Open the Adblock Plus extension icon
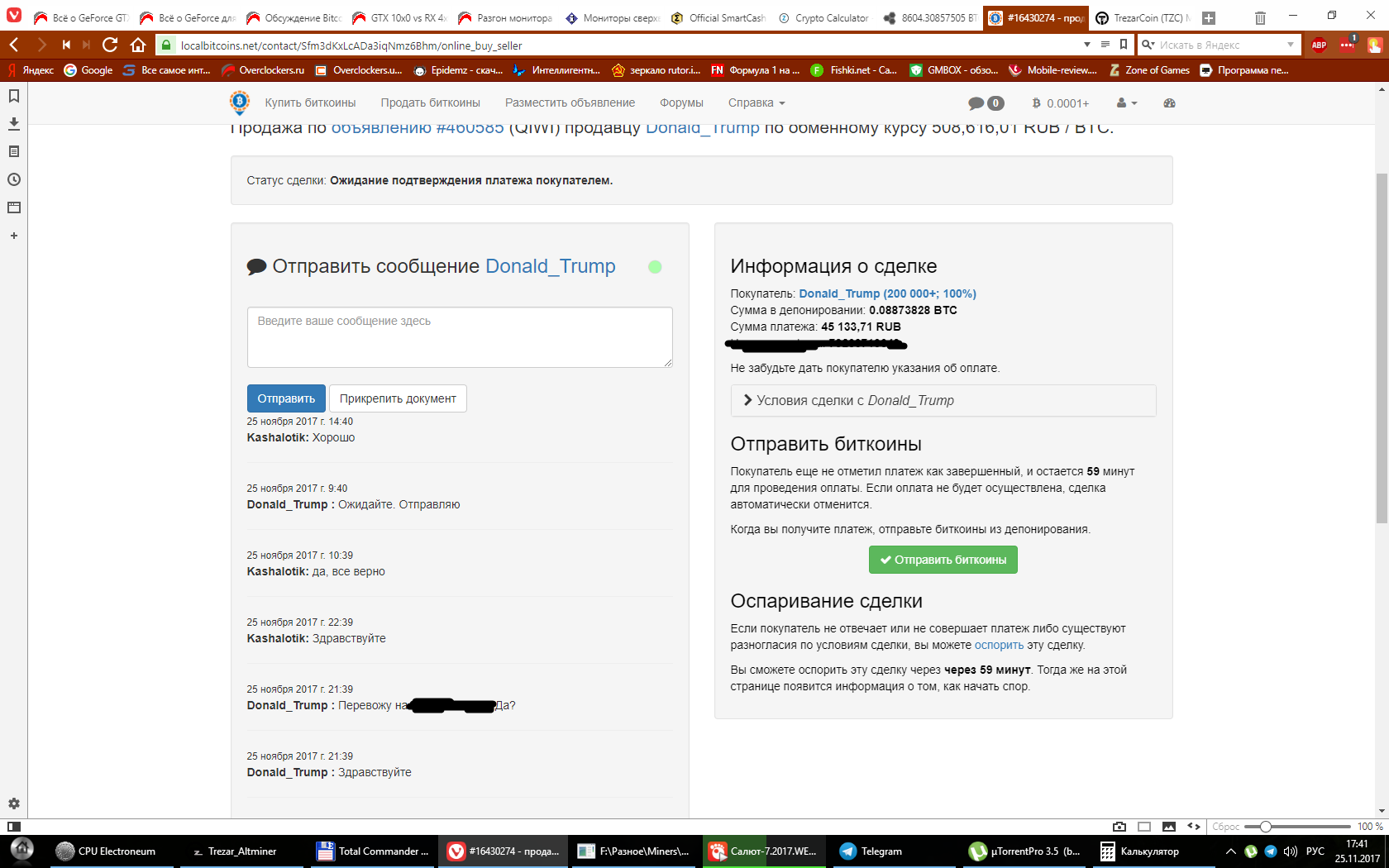Viewport: 1389px width, 868px height. pyautogui.click(x=1320, y=45)
